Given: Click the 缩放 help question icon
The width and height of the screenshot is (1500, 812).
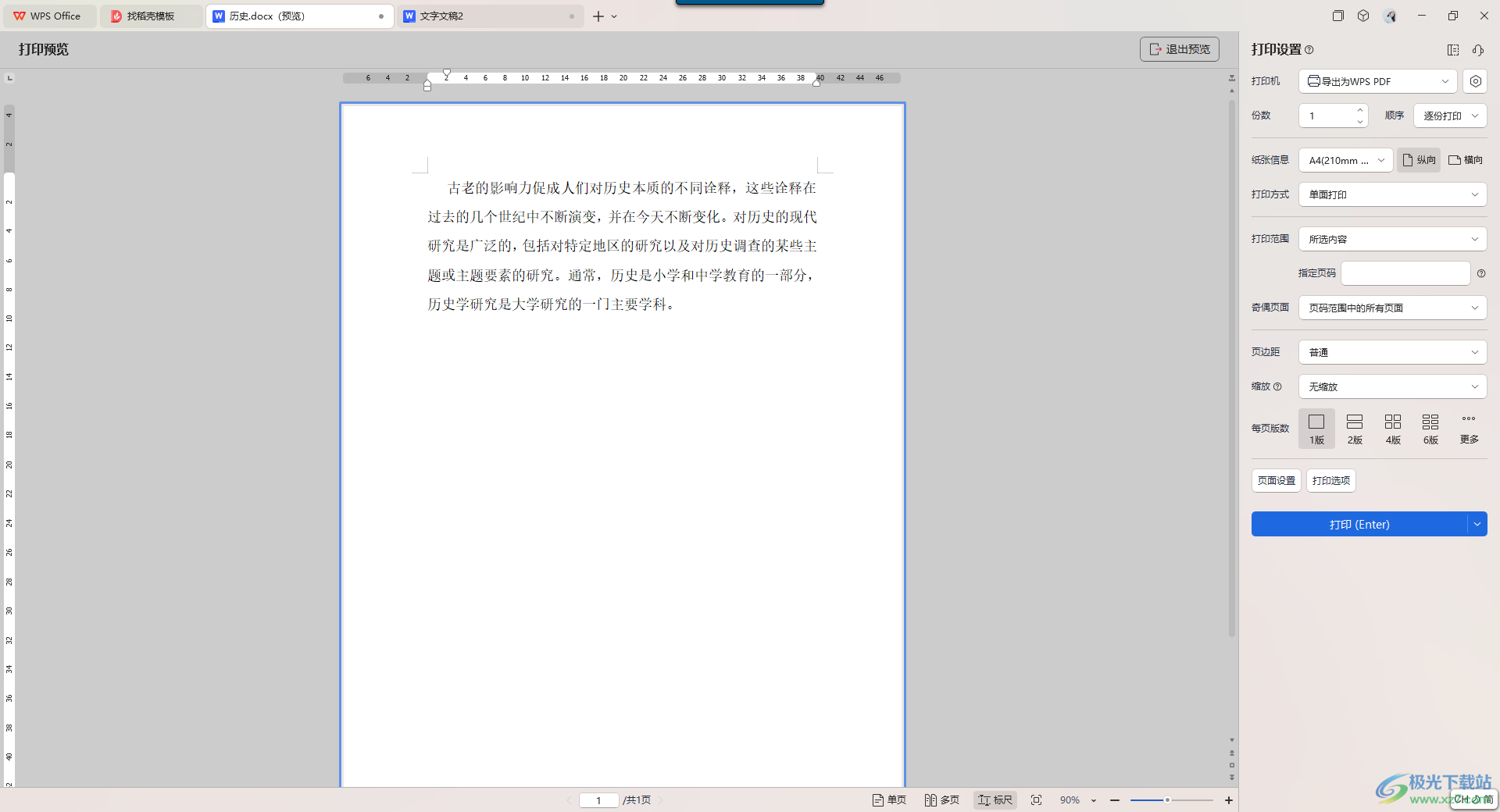Looking at the screenshot, I should point(1277,386).
